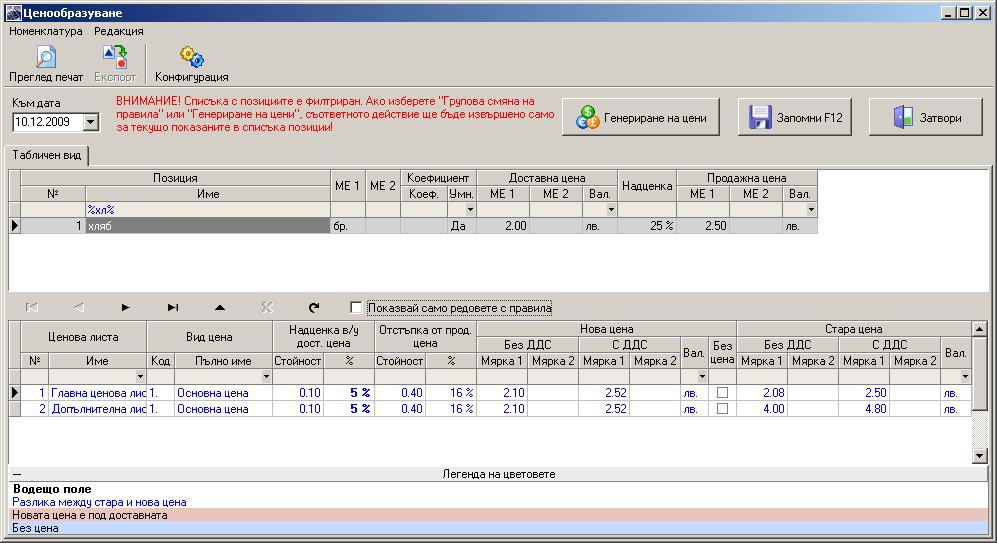The width and height of the screenshot is (997, 543).
Task: Click the Ценова листа № column header
Action: (x=34, y=361)
